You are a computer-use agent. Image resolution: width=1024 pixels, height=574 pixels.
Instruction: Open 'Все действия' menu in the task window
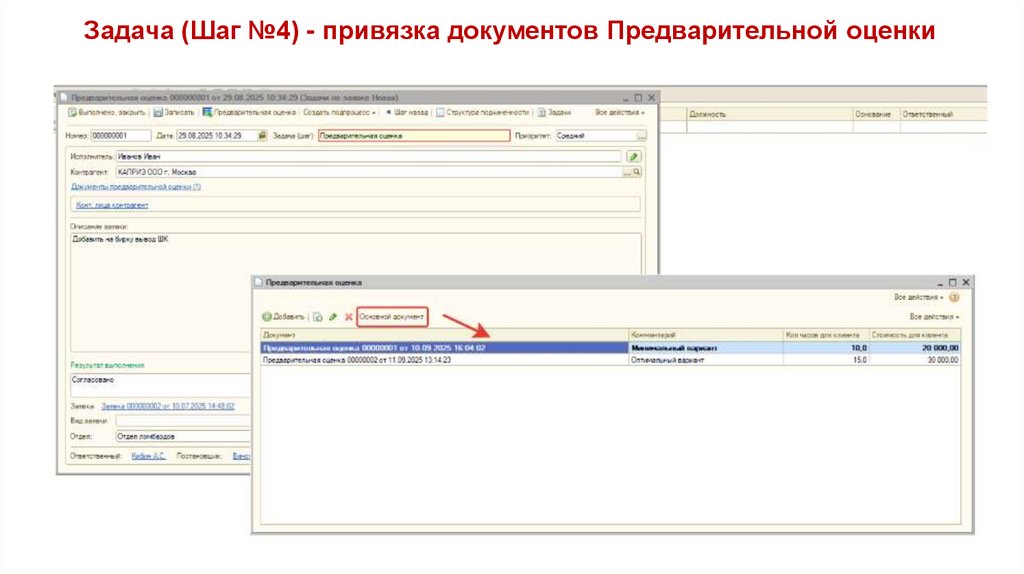click(619, 113)
